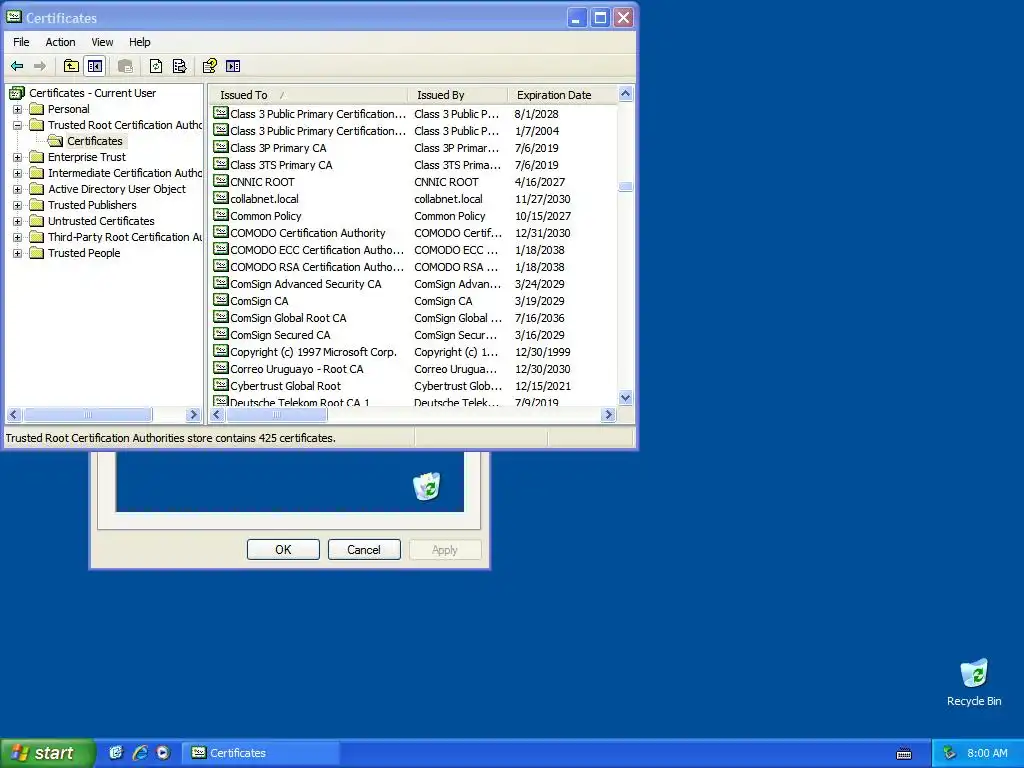
Task: Select the COMODO Certification Authority row
Action: (x=415, y=232)
